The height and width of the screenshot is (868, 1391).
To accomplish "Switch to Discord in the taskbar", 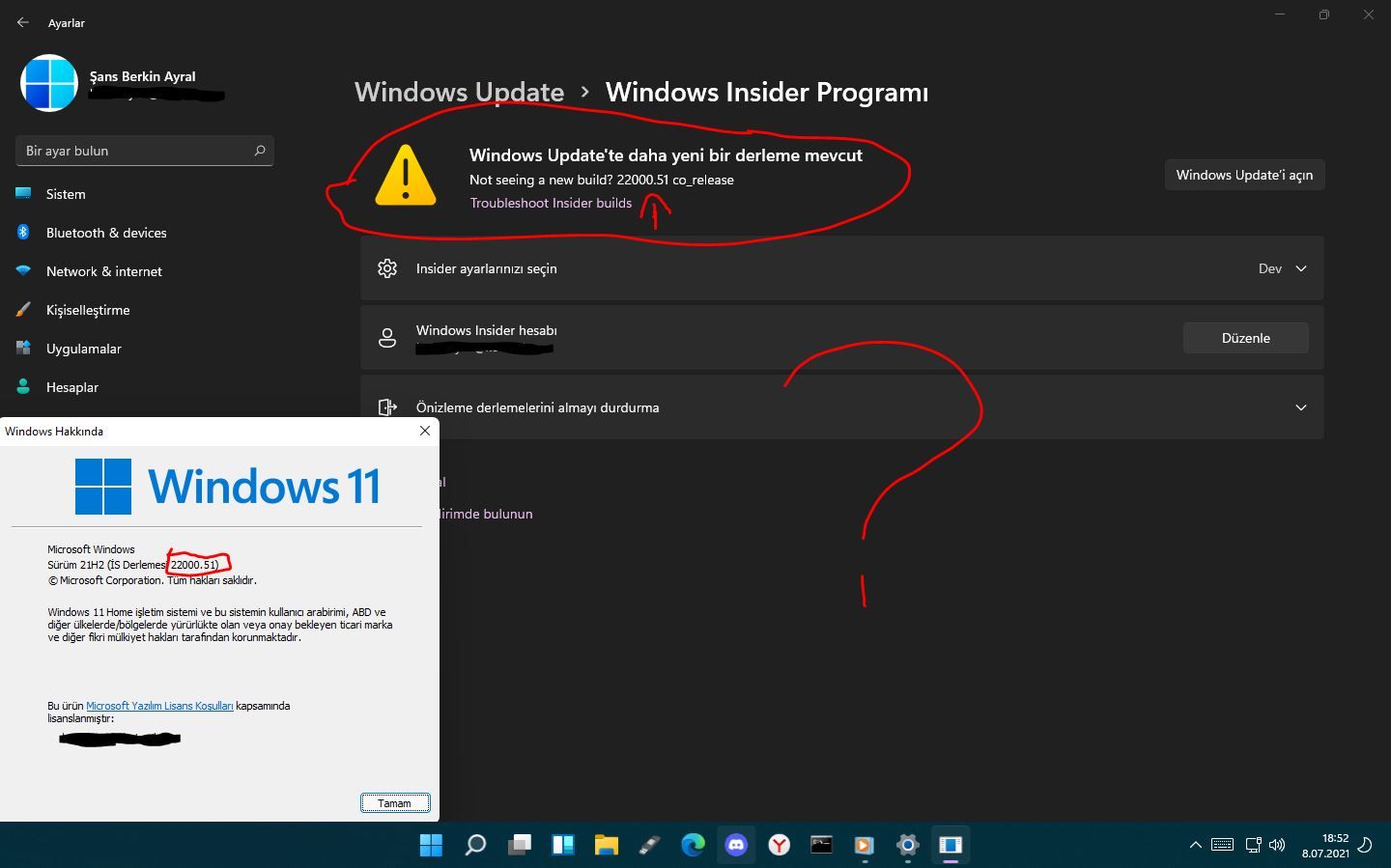I will pos(736,845).
